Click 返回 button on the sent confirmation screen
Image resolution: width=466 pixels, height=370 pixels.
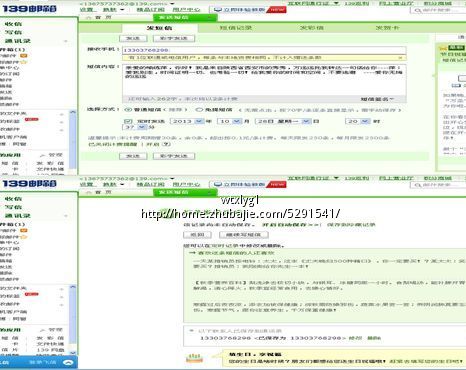[197, 235]
